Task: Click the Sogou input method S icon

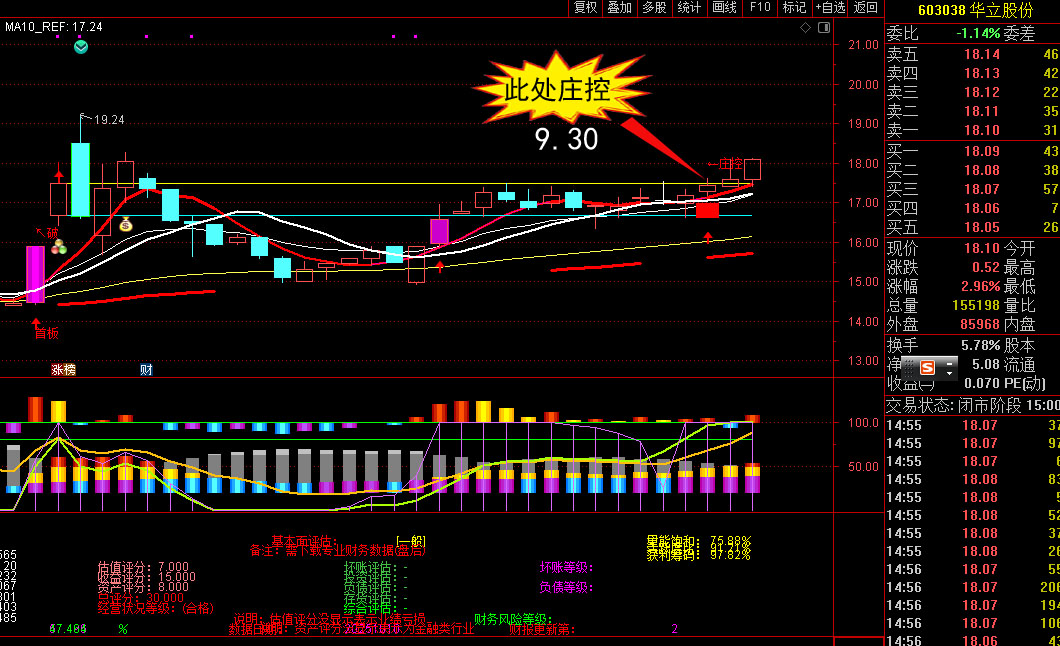Action: [x=927, y=367]
